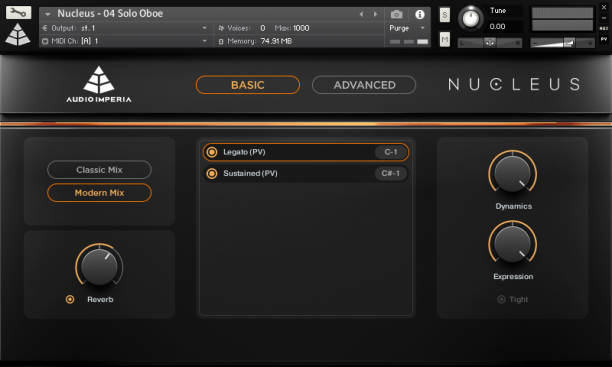Click the NUCLEUS logo text
Image resolution: width=612 pixels, height=367 pixels.
click(514, 84)
